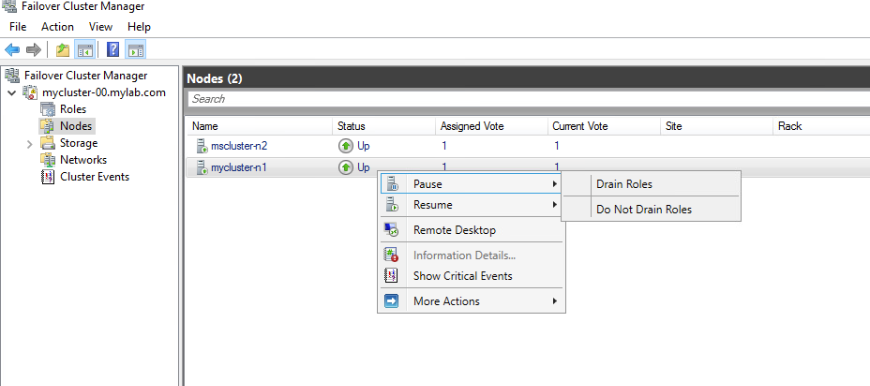
Task: Expand the More Actions submenu arrow
Action: (554, 301)
